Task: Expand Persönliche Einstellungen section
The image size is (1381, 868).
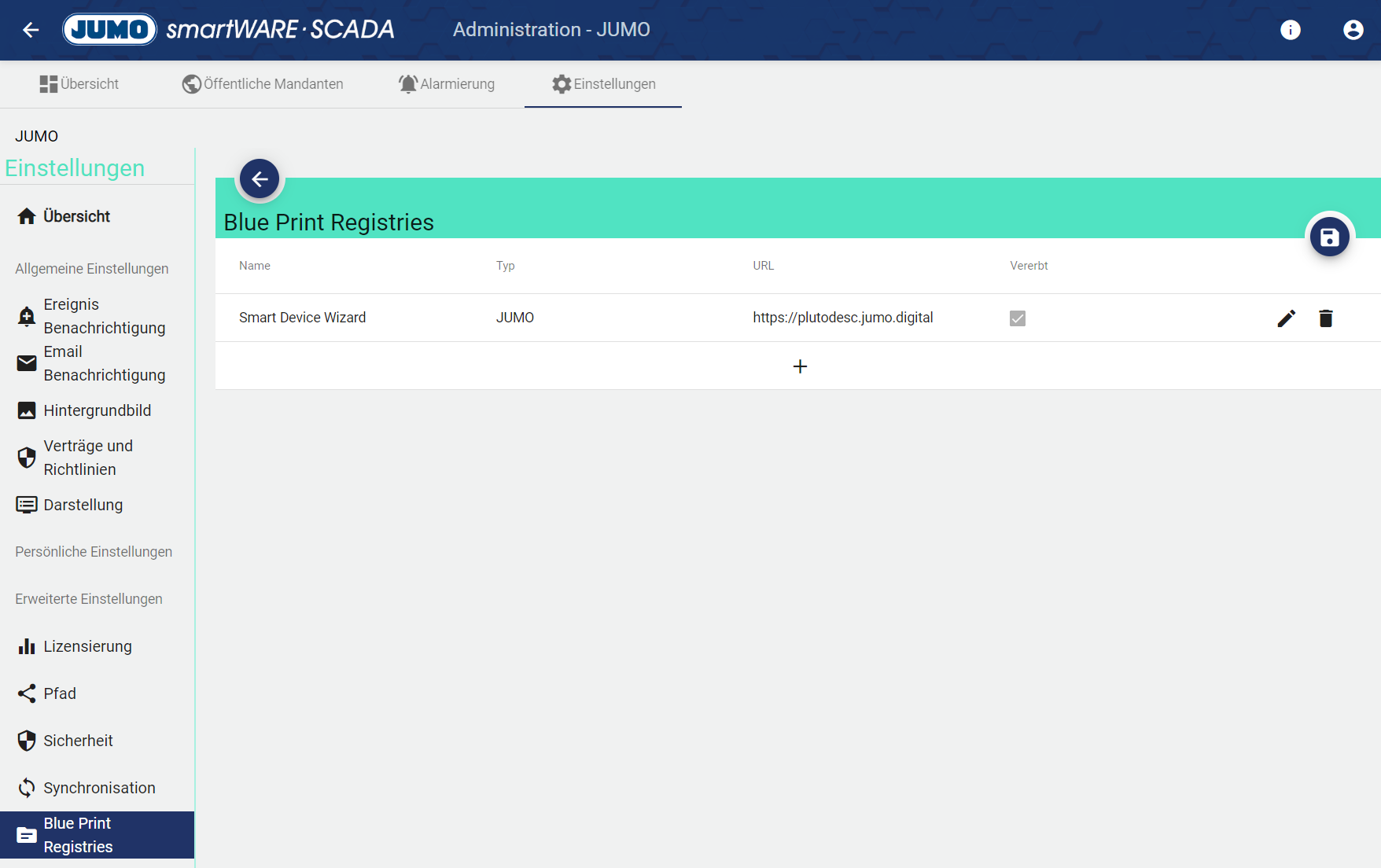Action: 94,552
